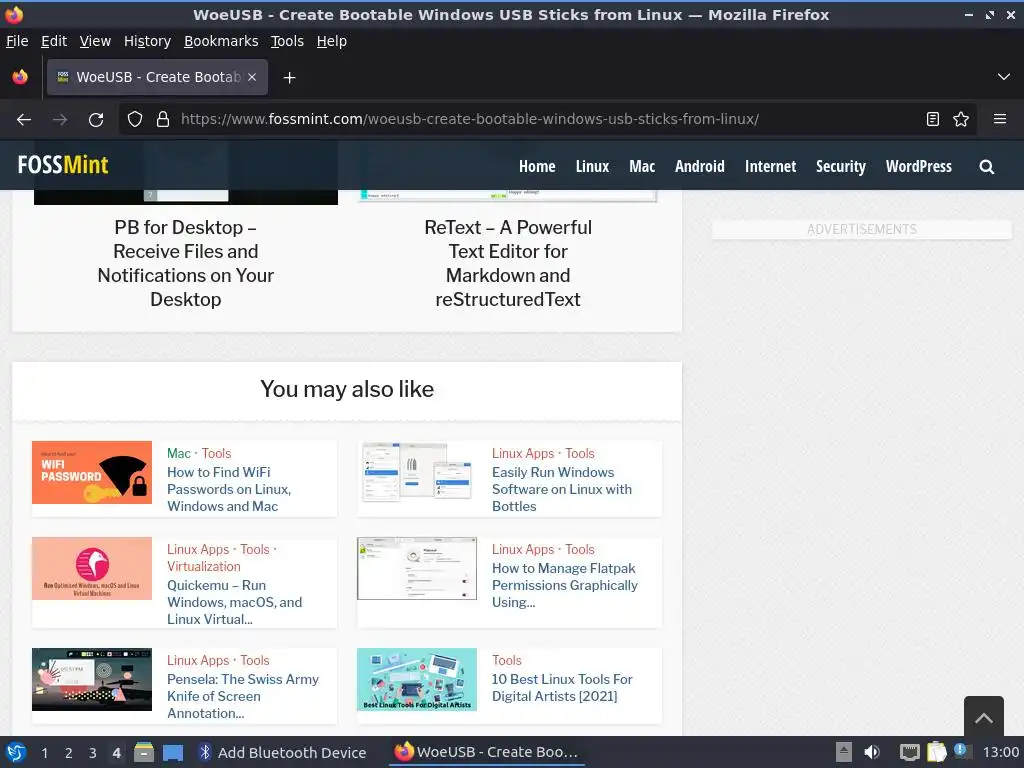The width and height of the screenshot is (1024, 768).
Task: Open the Linux navigation link
Action: pos(592,167)
